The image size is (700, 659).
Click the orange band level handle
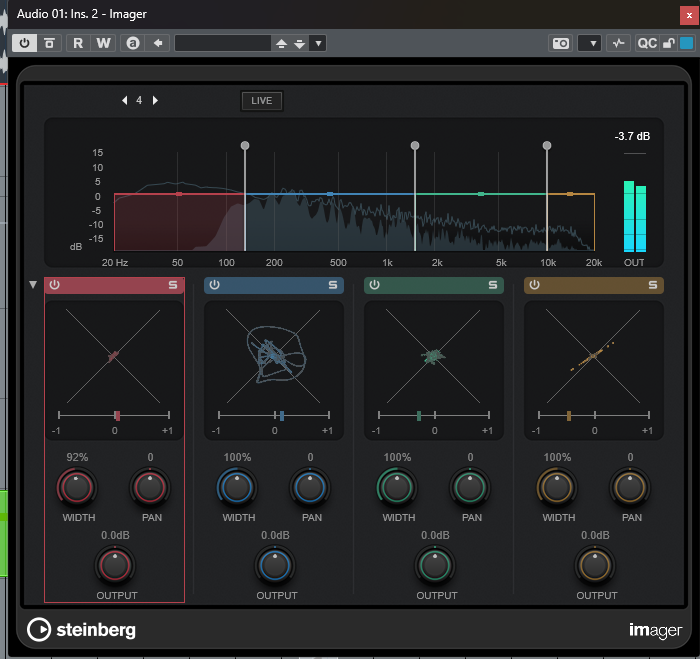pyautogui.click(x=570, y=194)
